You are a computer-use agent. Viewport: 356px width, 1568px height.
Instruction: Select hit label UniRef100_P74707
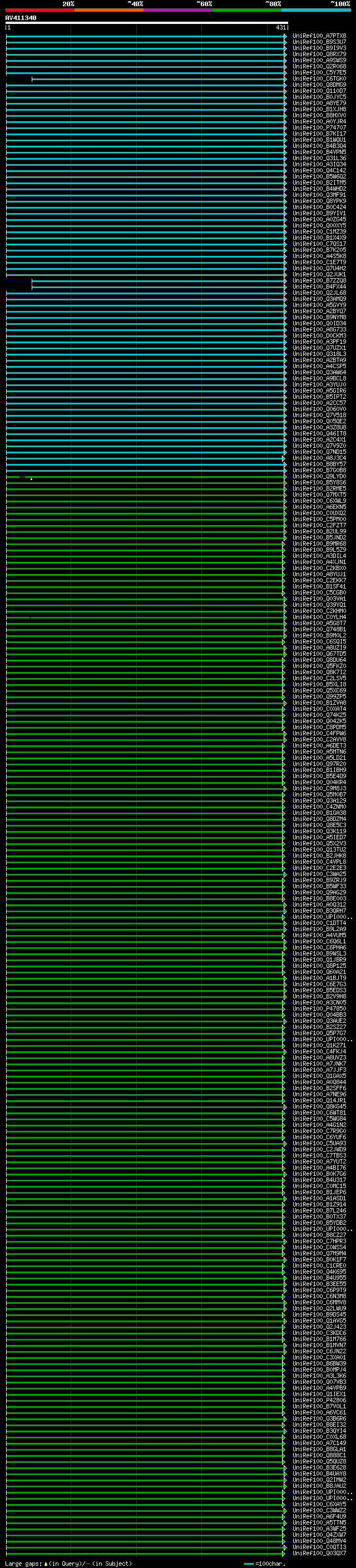[319, 128]
